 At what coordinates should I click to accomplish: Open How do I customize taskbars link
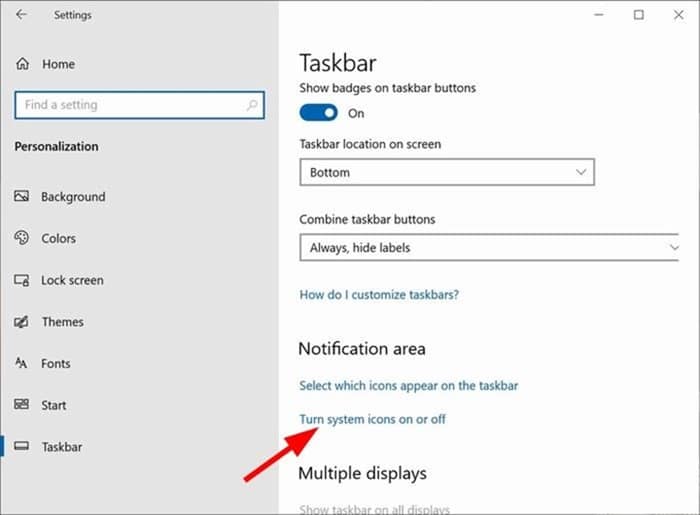pos(379,295)
